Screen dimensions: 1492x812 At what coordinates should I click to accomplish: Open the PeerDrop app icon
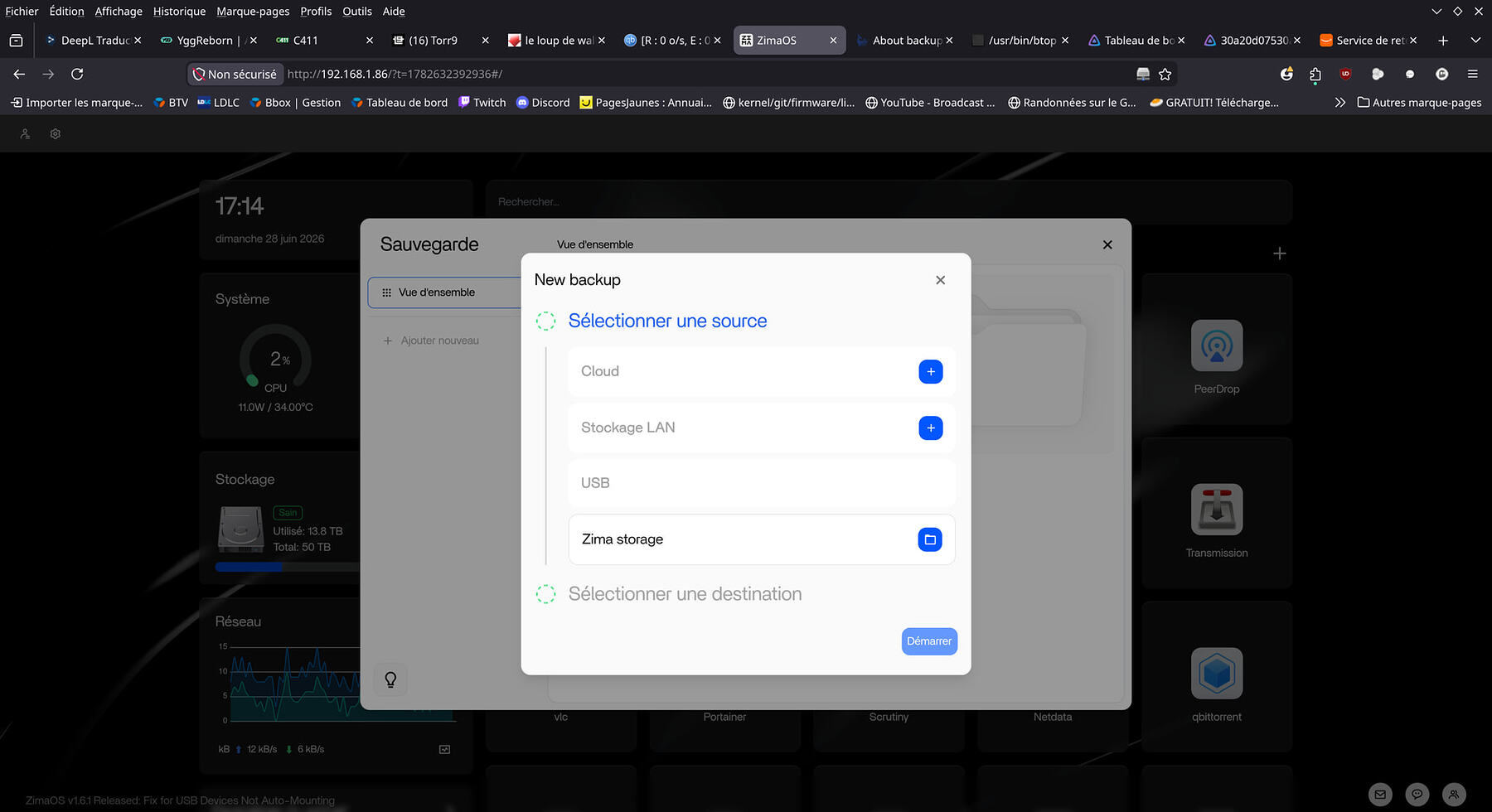pos(1216,346)
